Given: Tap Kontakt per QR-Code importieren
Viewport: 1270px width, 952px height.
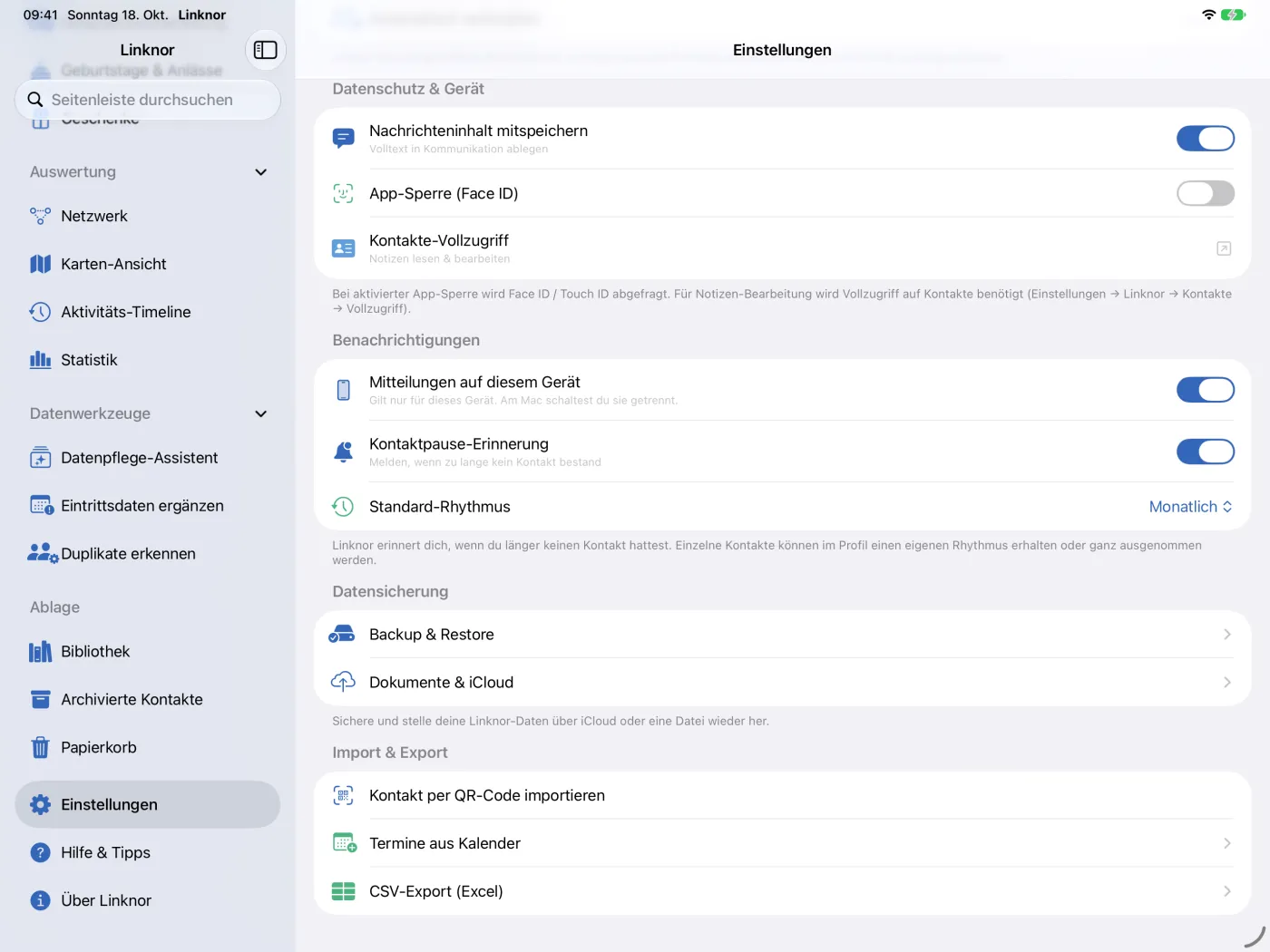Looking at the screenshot, I should point(782,796).
